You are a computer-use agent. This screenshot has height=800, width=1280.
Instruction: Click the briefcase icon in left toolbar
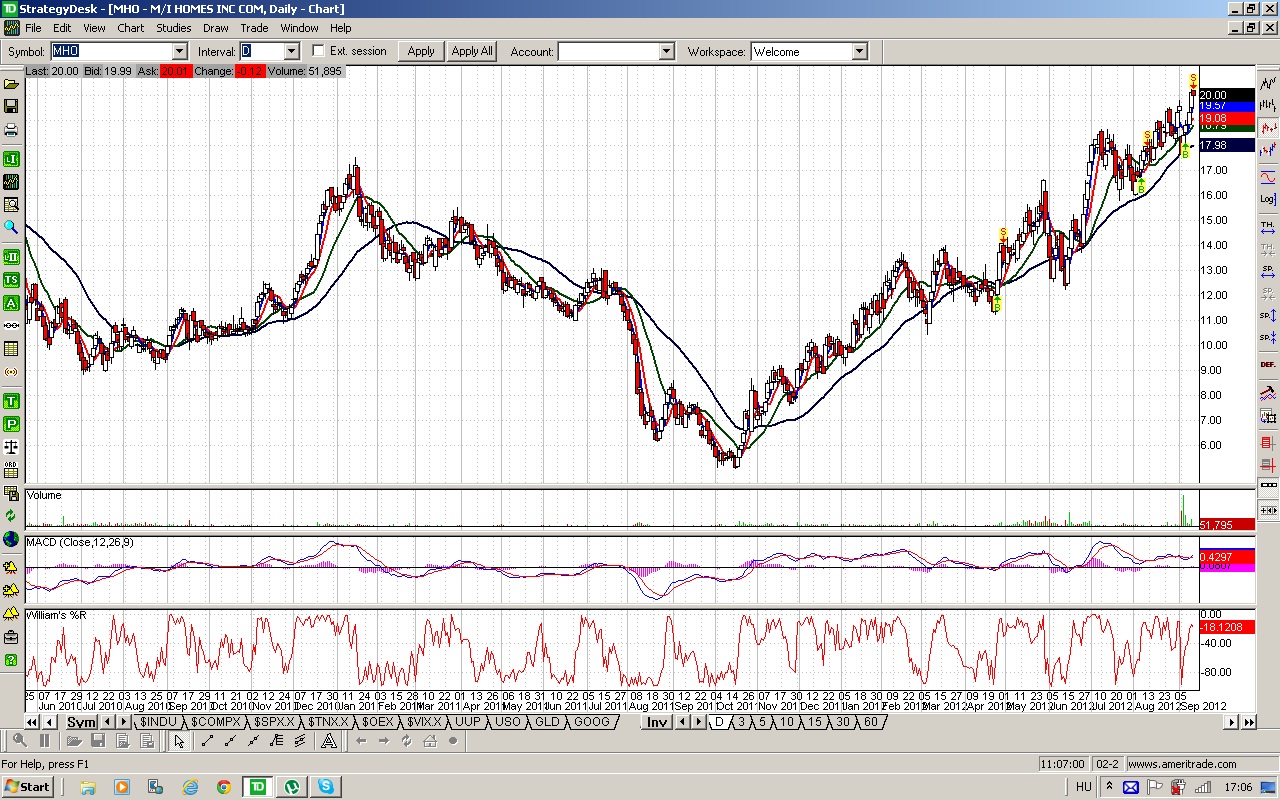tap(11, 636)
